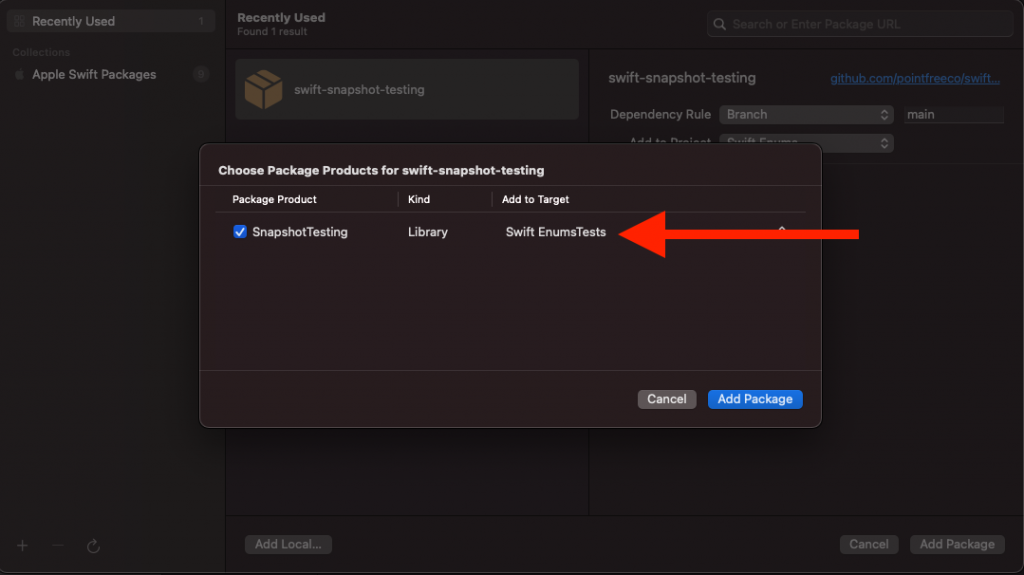Click the Apple logo icon beside Swift Packages

coord(20,74)
